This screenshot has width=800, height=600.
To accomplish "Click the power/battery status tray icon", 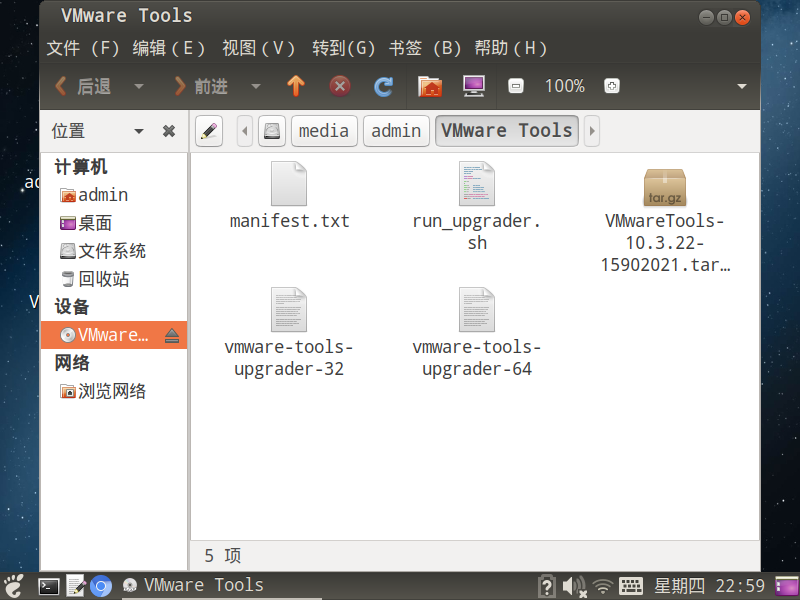I will 546,586.
